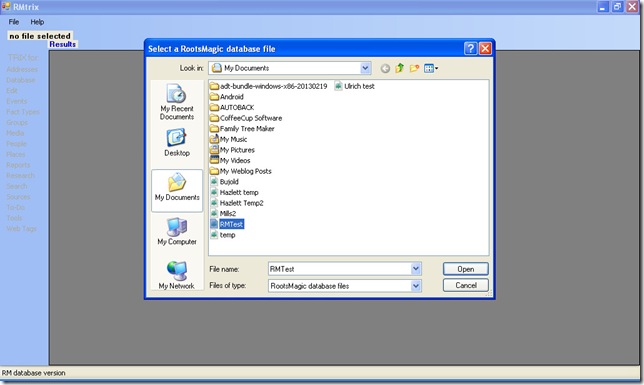Open the File menu
This screenshot has width=644, height=385.
click(x=14, y=22)
